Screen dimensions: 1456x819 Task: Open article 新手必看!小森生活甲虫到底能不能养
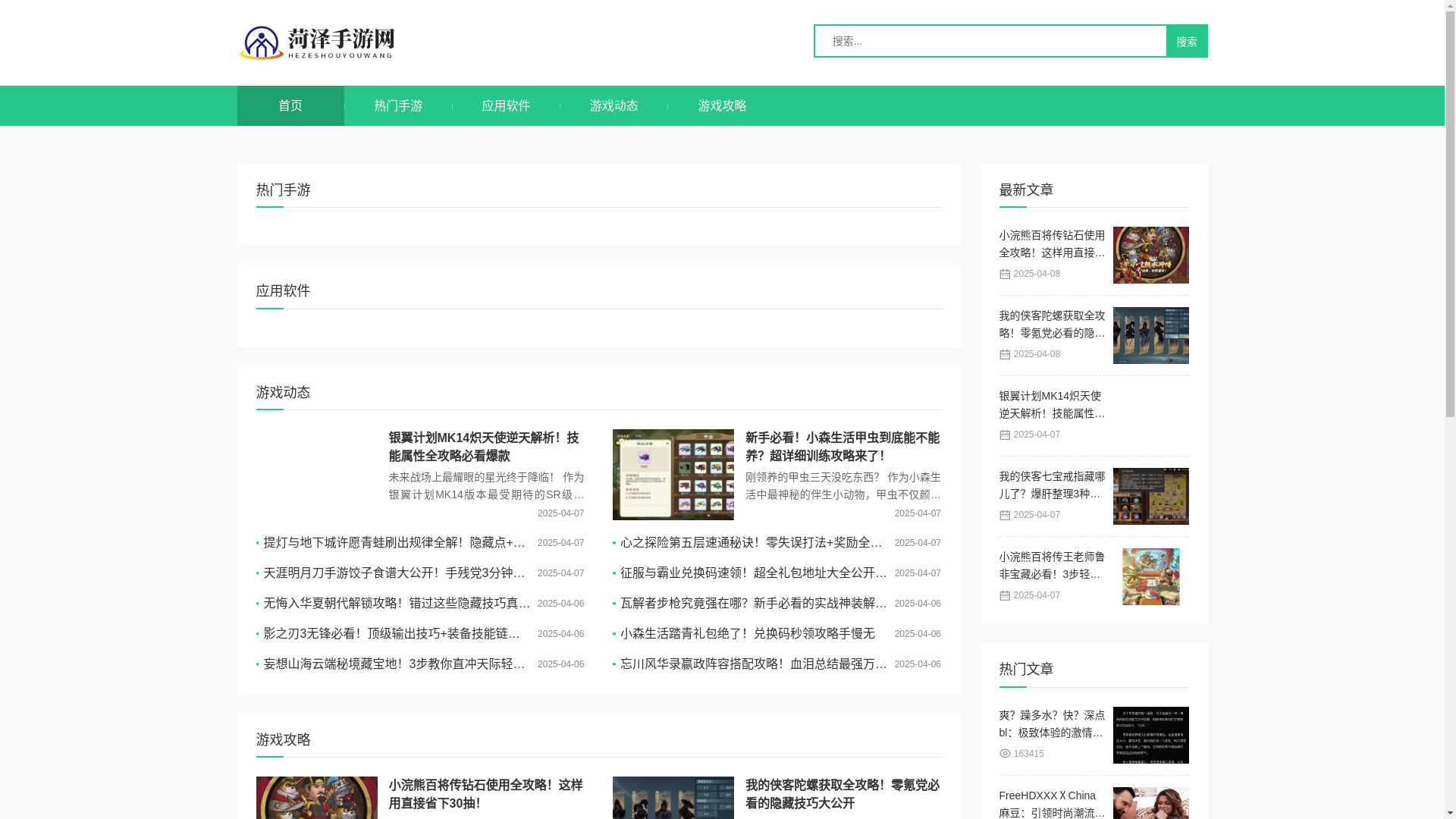pos(843,447)
